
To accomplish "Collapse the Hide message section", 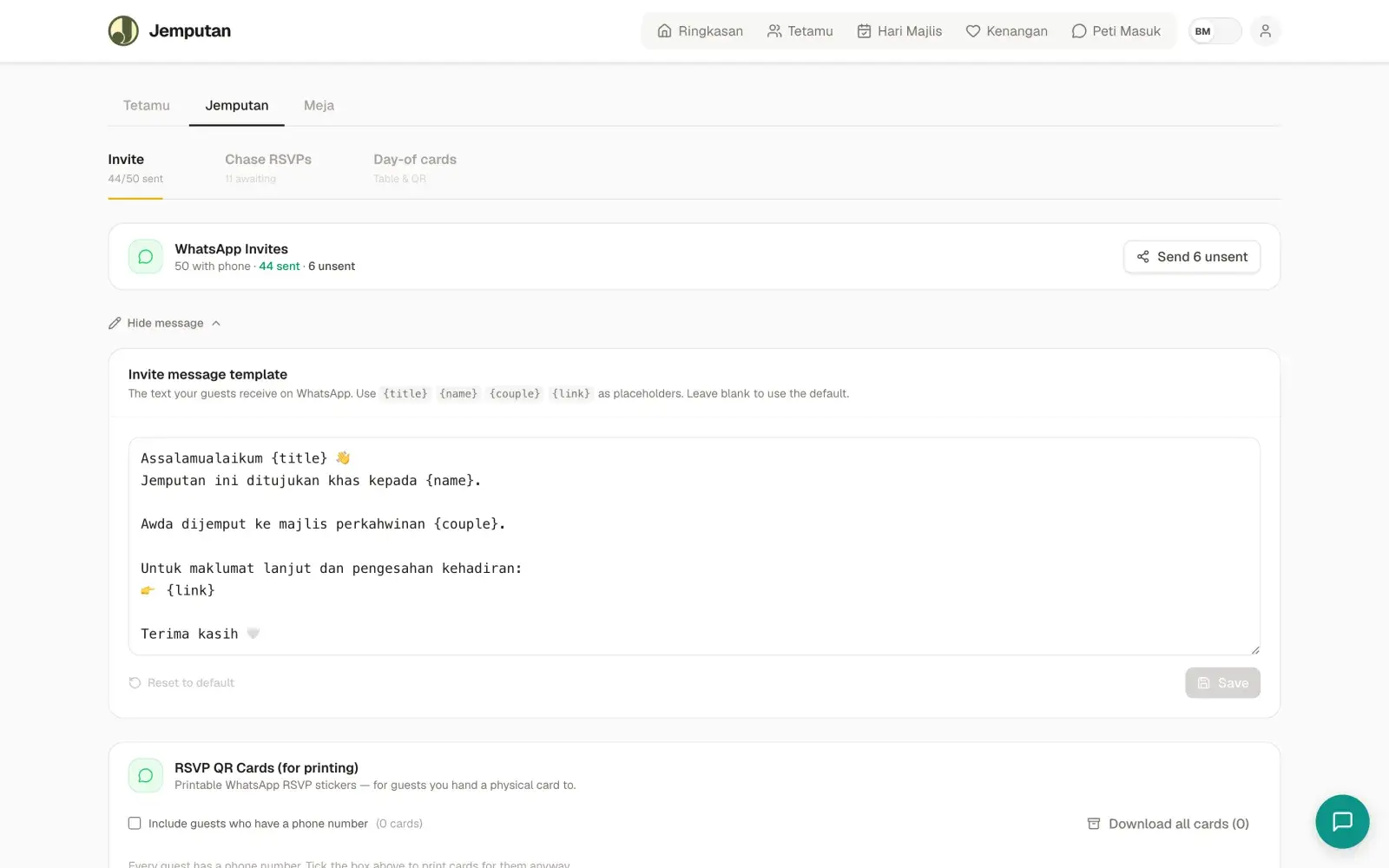I will click(165, 323).
